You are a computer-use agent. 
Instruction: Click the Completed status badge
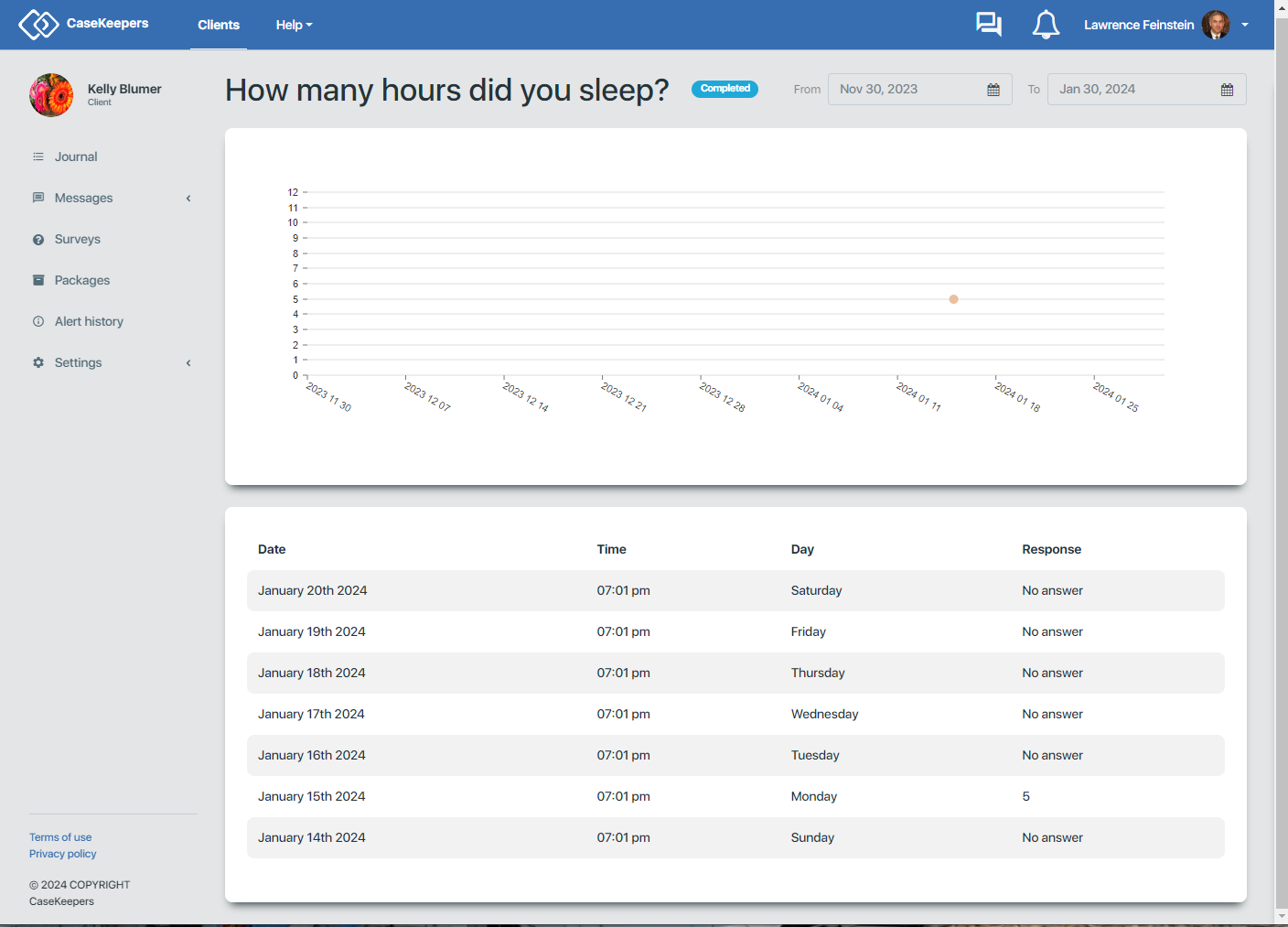pos(724,89)
